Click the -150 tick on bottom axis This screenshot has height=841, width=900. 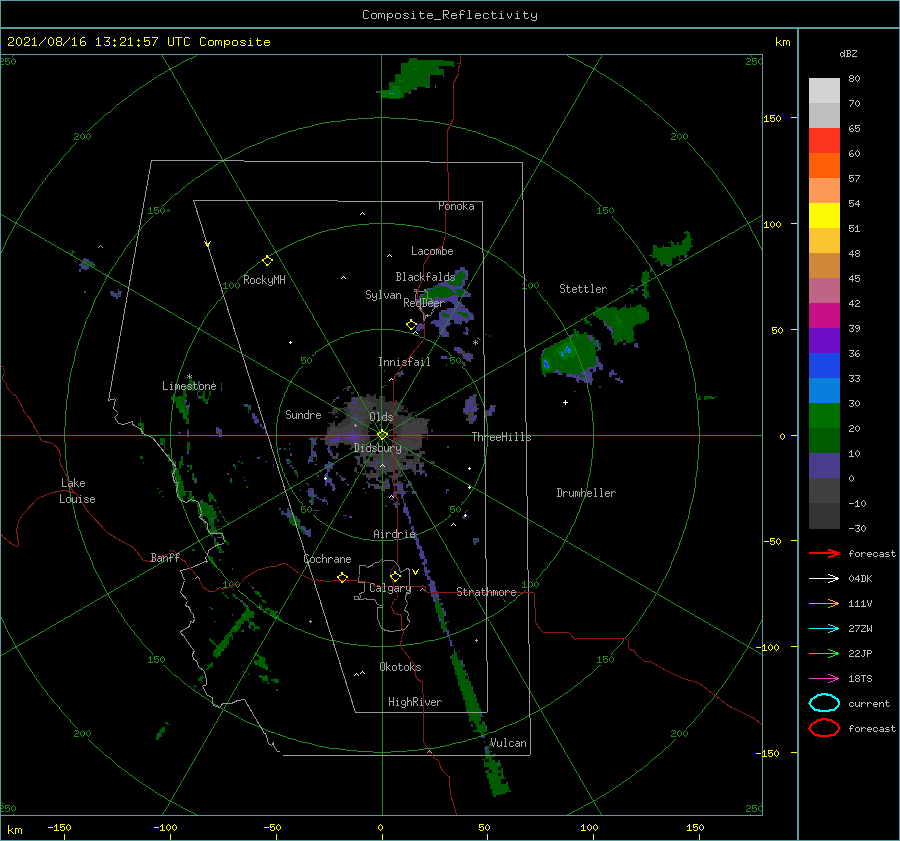tap(59, 827)
